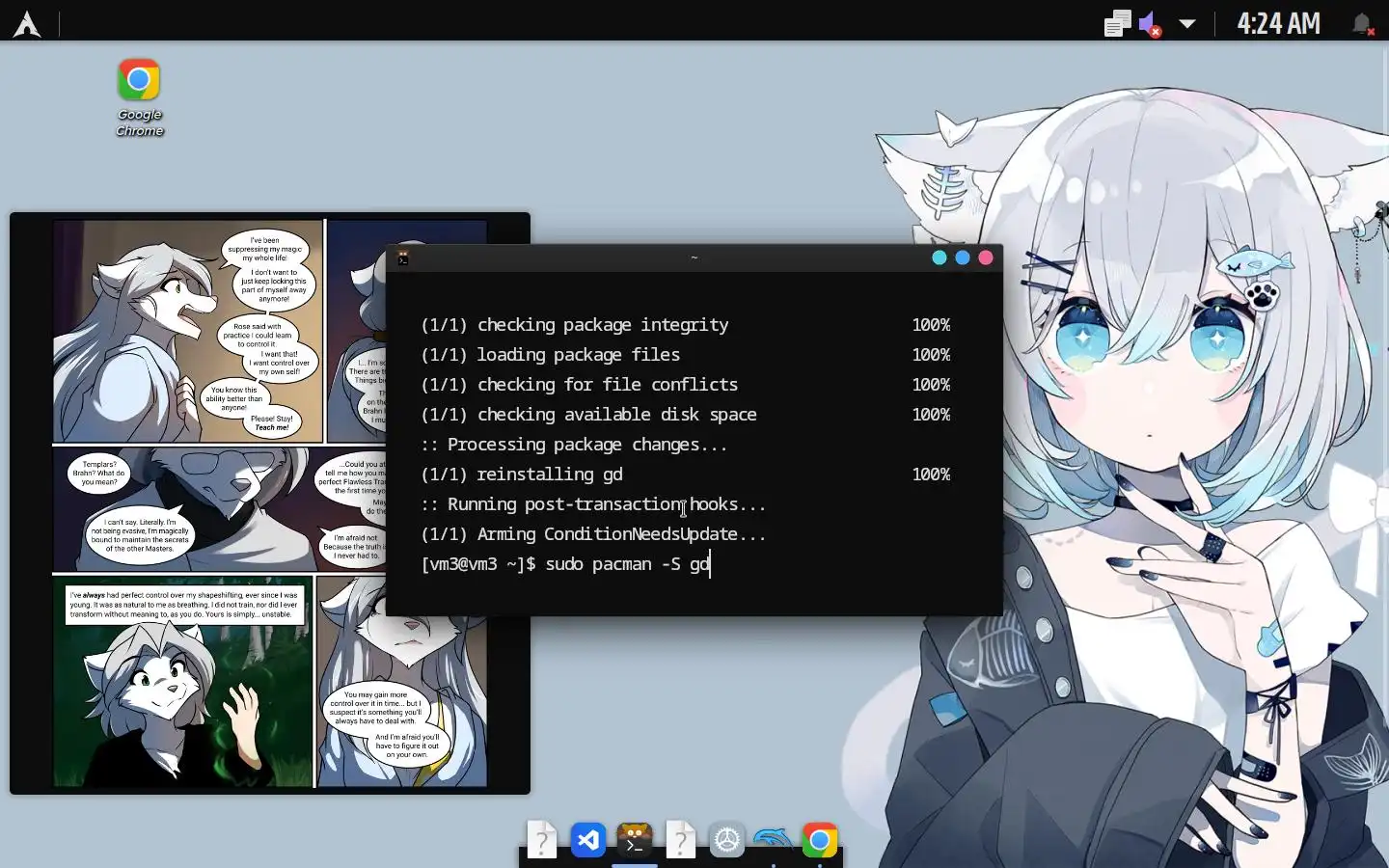The width and height of the screenshot is (1389, 868).
Task: Expand the system tray hidden icons arrow
Action: pos(1187,24)
